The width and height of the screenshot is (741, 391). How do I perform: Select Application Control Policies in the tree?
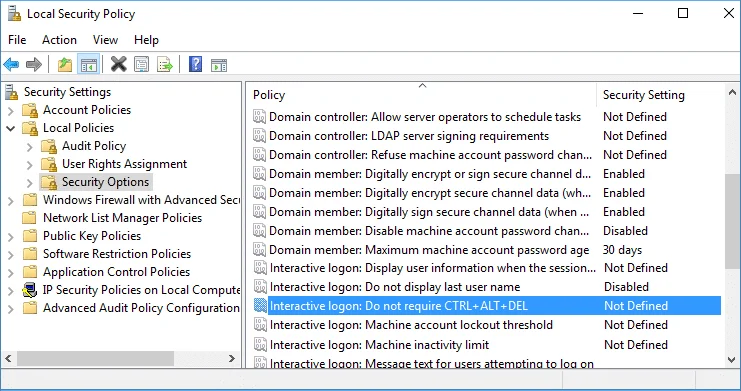(116, 272)
